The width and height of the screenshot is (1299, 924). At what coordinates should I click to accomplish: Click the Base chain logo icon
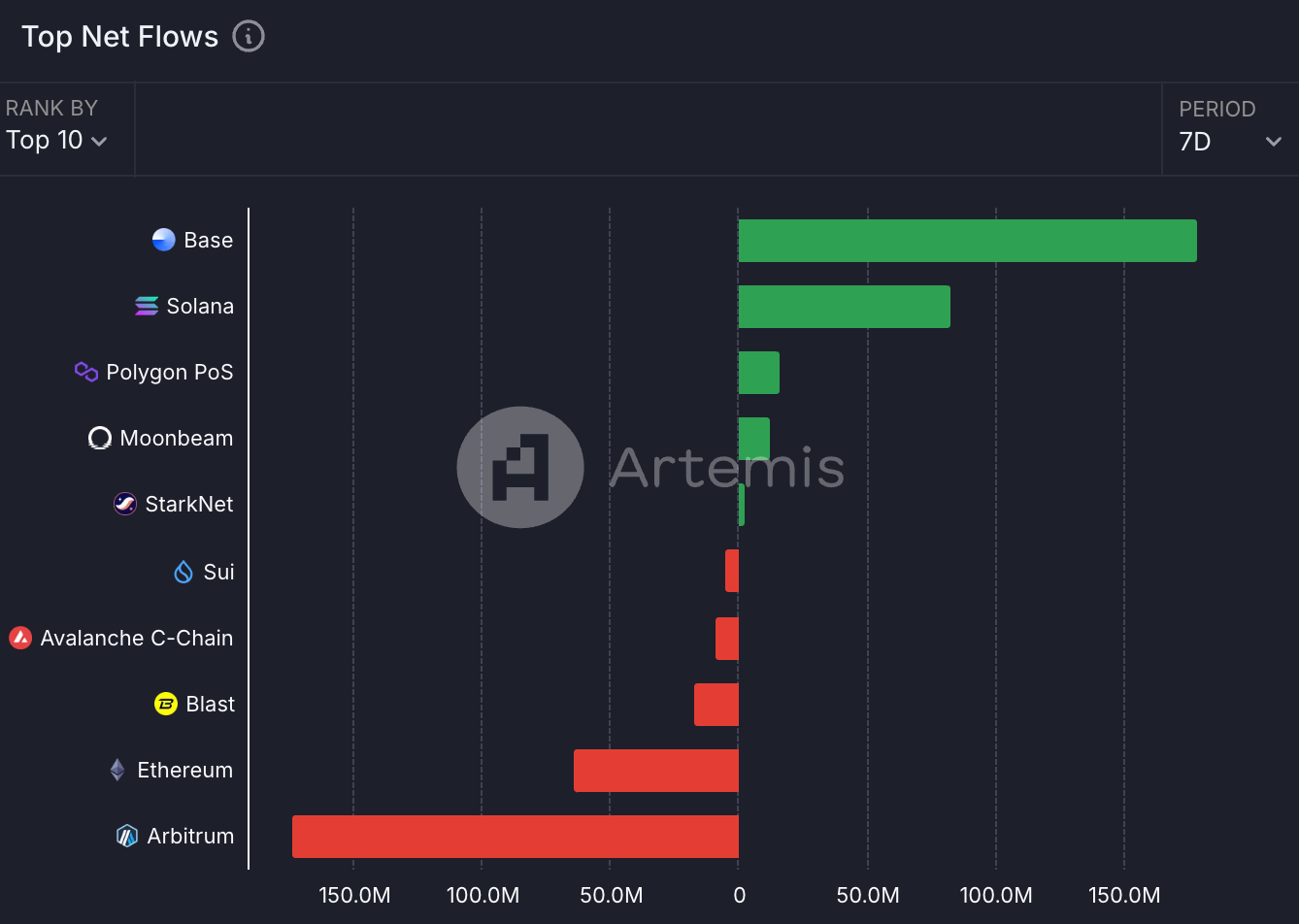(x=164, y=240)
